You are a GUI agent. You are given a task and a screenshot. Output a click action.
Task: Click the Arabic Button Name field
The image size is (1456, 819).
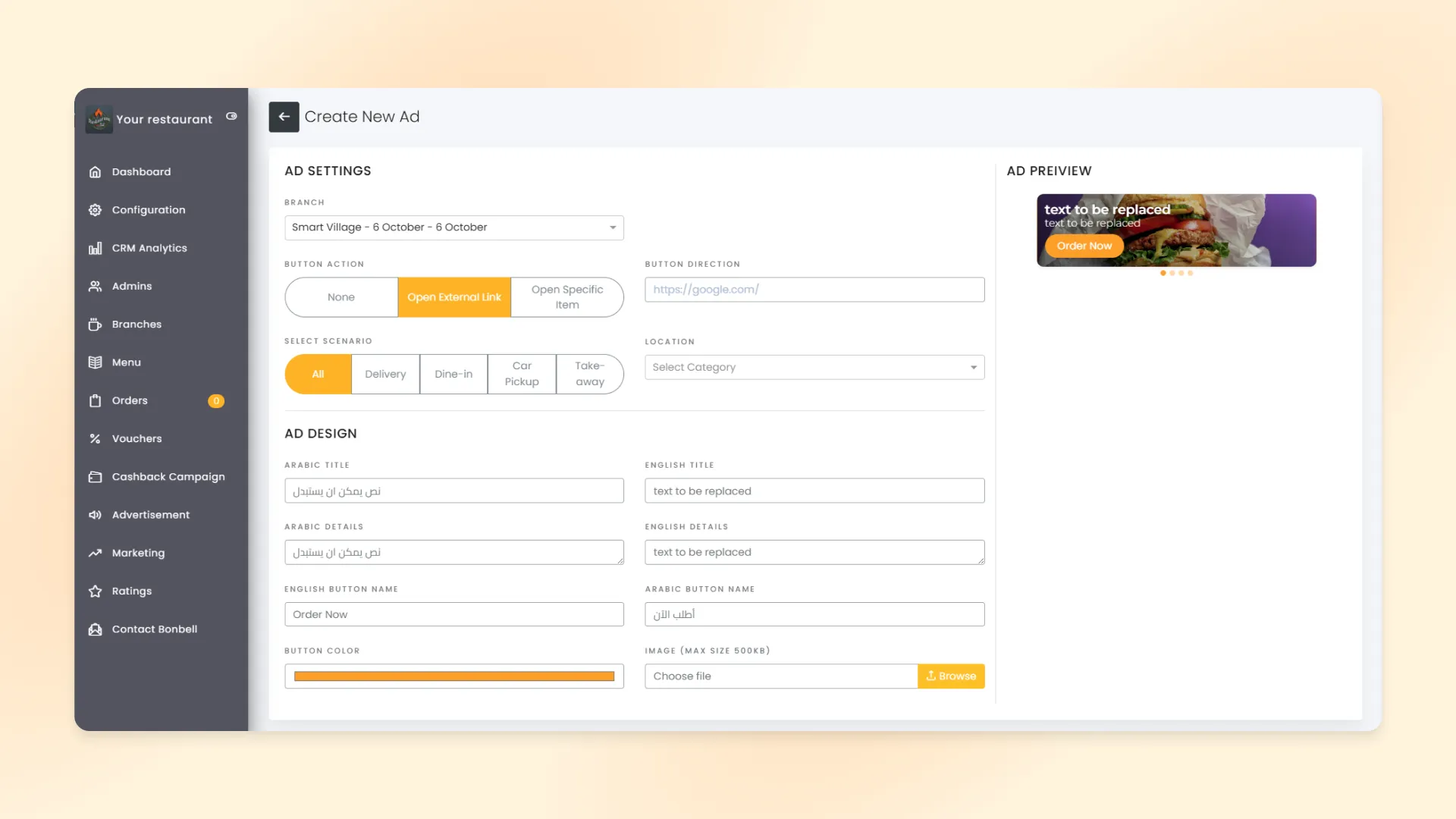[x=814, y=614]
